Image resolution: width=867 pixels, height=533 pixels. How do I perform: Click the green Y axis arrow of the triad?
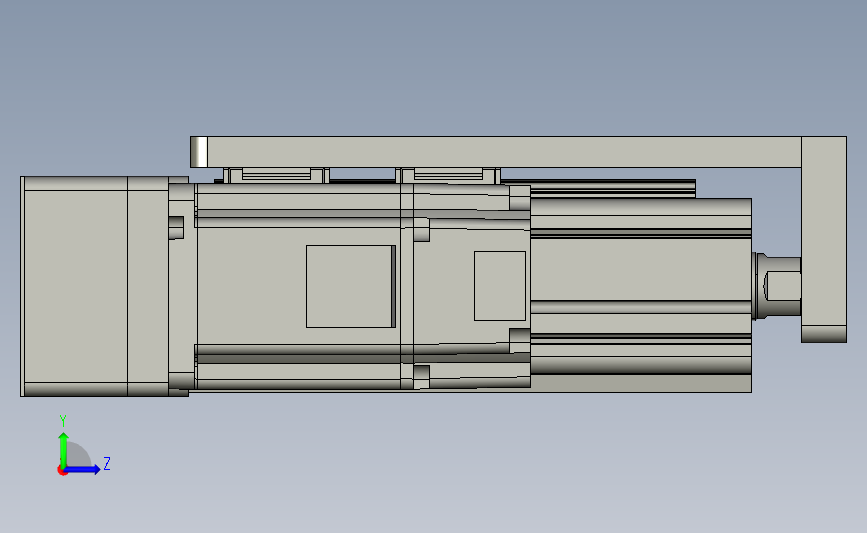click(x=63, y=449)
